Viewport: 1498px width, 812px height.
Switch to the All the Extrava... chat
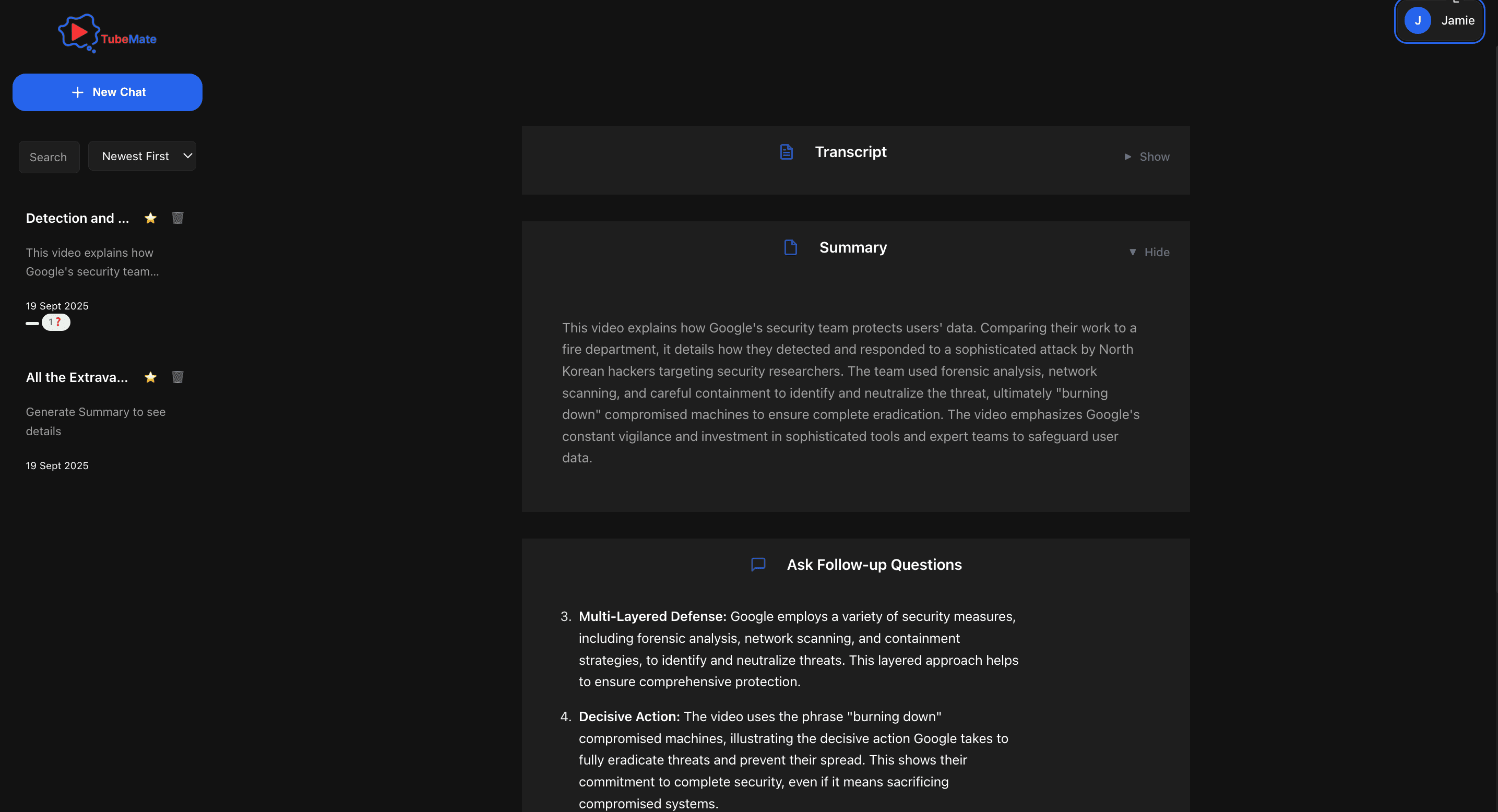tap(77, 377)
